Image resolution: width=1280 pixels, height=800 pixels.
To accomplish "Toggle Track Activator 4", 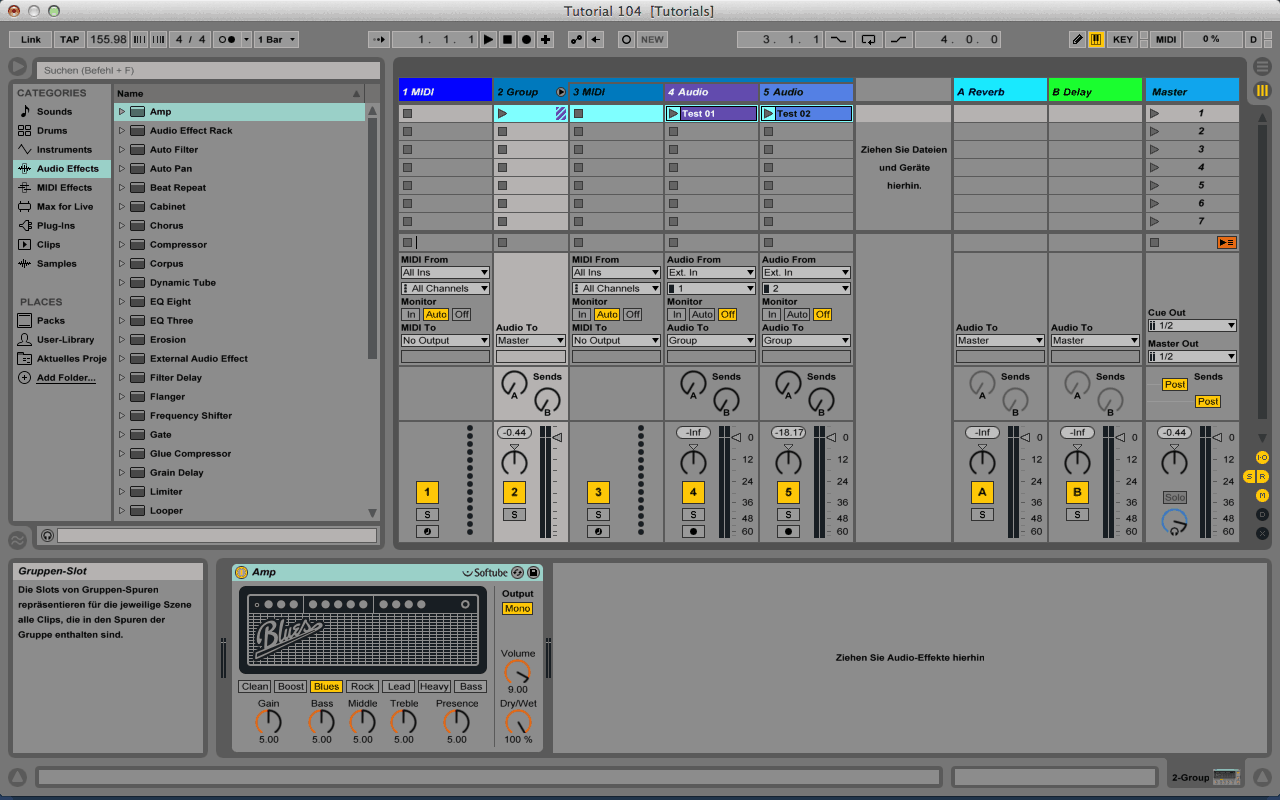I will click(x=693, y=492).
